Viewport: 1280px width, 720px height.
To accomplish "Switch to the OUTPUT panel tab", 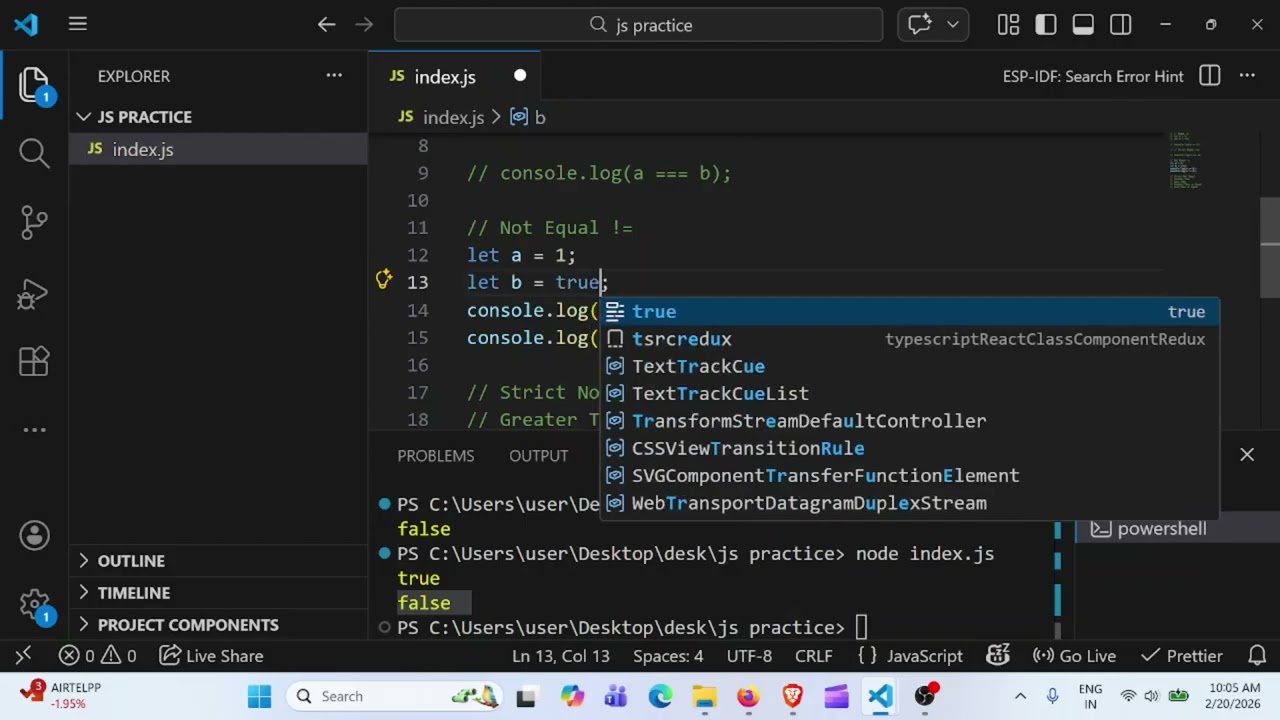I will [x=538, y=456].
